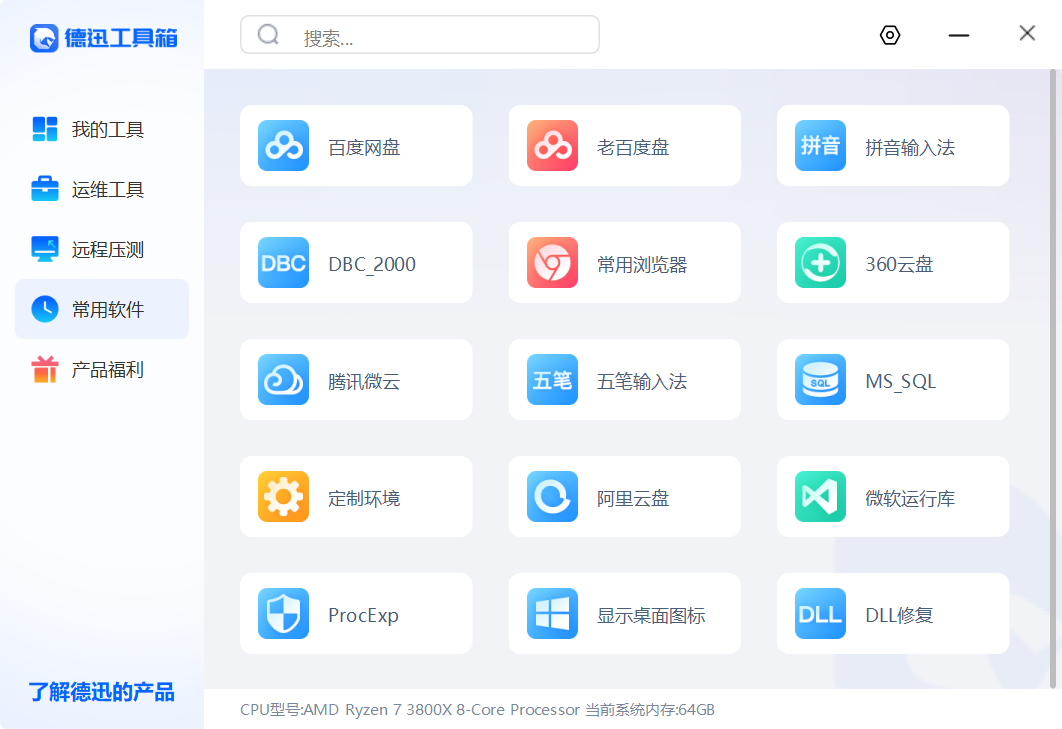Click the 当前系统内存:64GB status text
This screenshot has width=1062, height=729.
(x=650, y=709)
